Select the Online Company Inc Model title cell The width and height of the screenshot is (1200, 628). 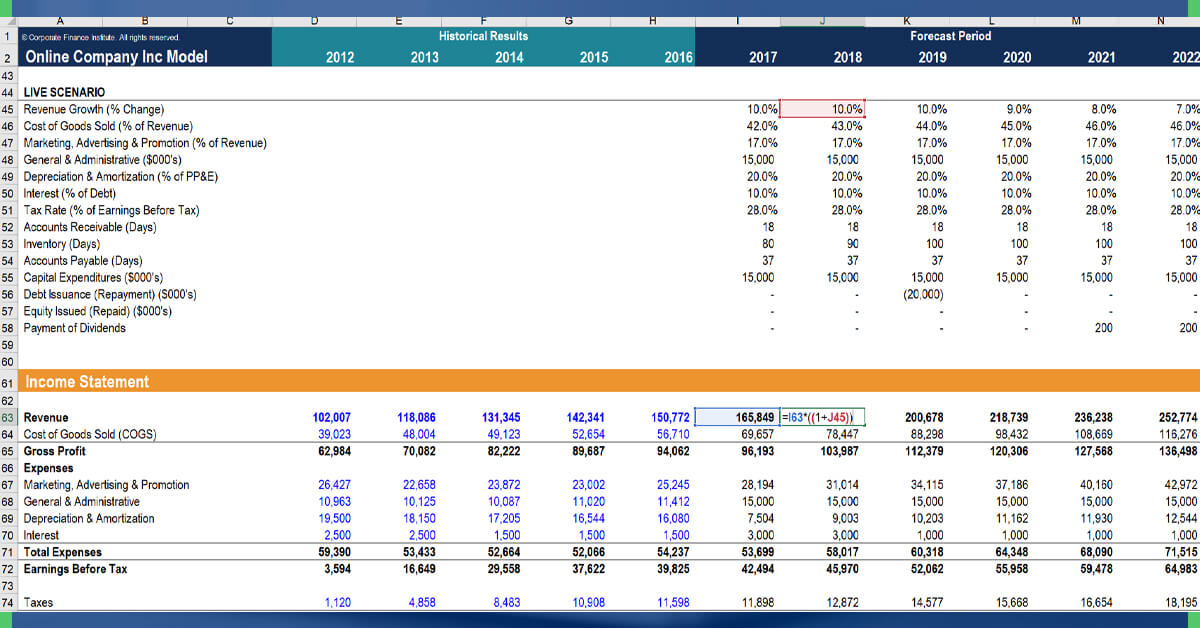(x=116, y=57)
